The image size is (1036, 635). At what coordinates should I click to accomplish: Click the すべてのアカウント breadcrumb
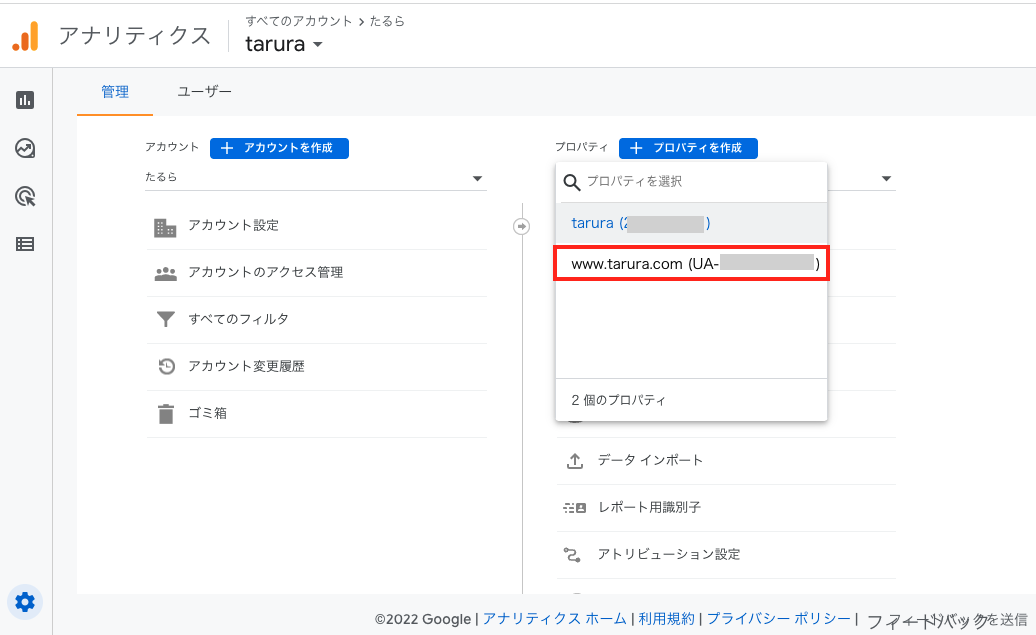299,21
